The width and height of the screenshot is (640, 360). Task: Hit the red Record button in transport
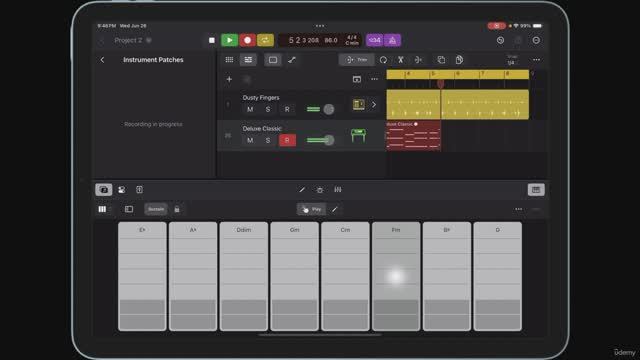tap(247, 40)
